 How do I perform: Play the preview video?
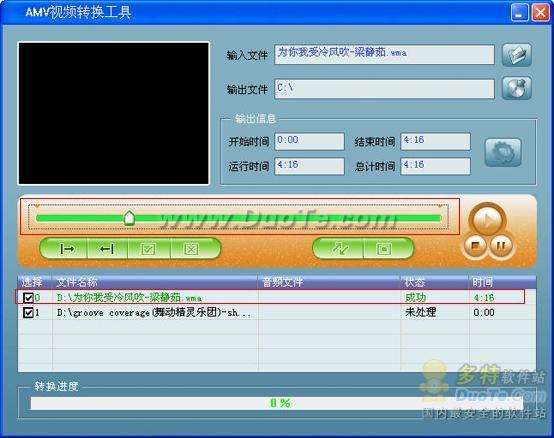click(x=487, y=220)
